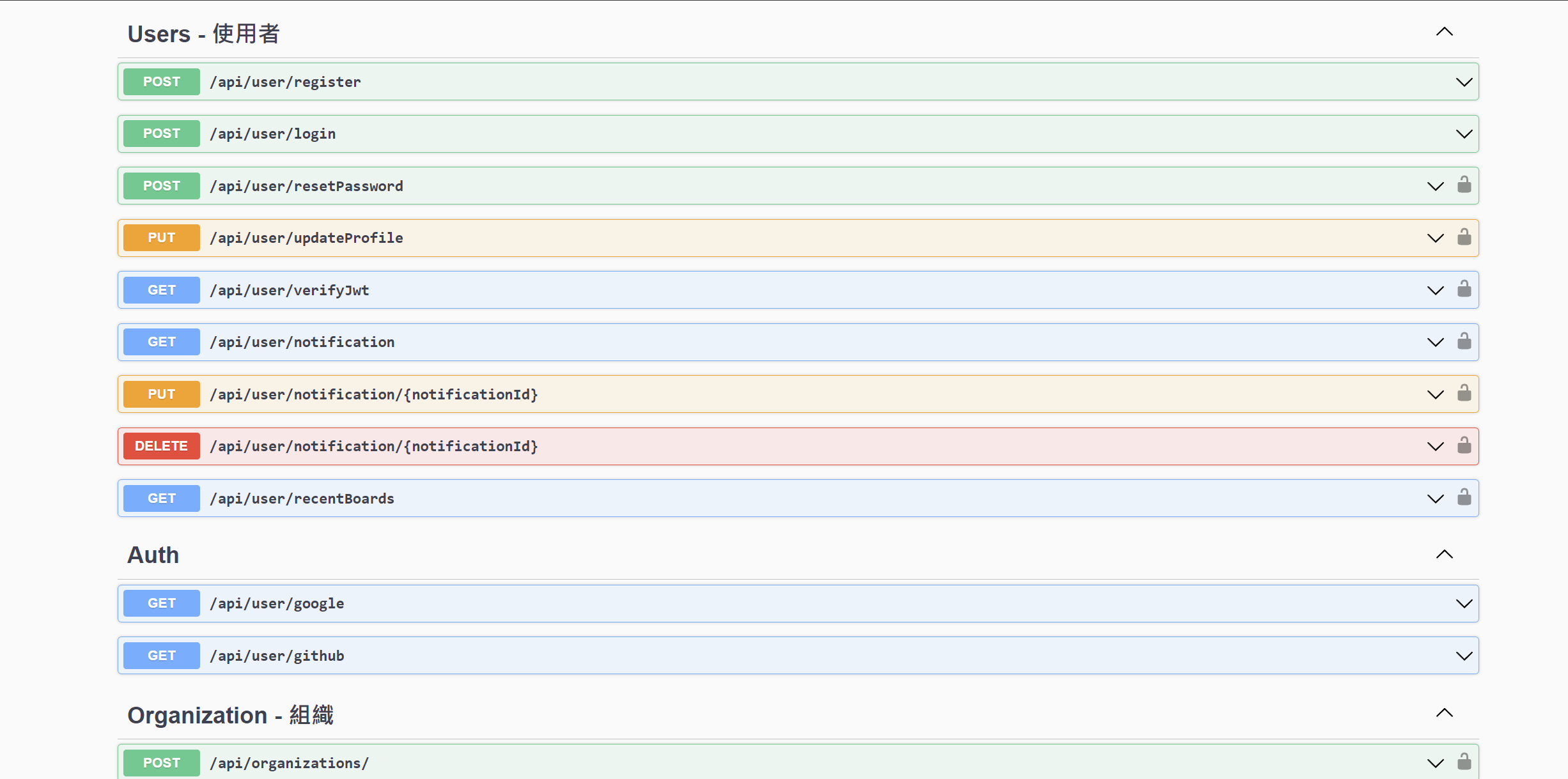Click lock icon on PUT notification row

[1464, 394]
